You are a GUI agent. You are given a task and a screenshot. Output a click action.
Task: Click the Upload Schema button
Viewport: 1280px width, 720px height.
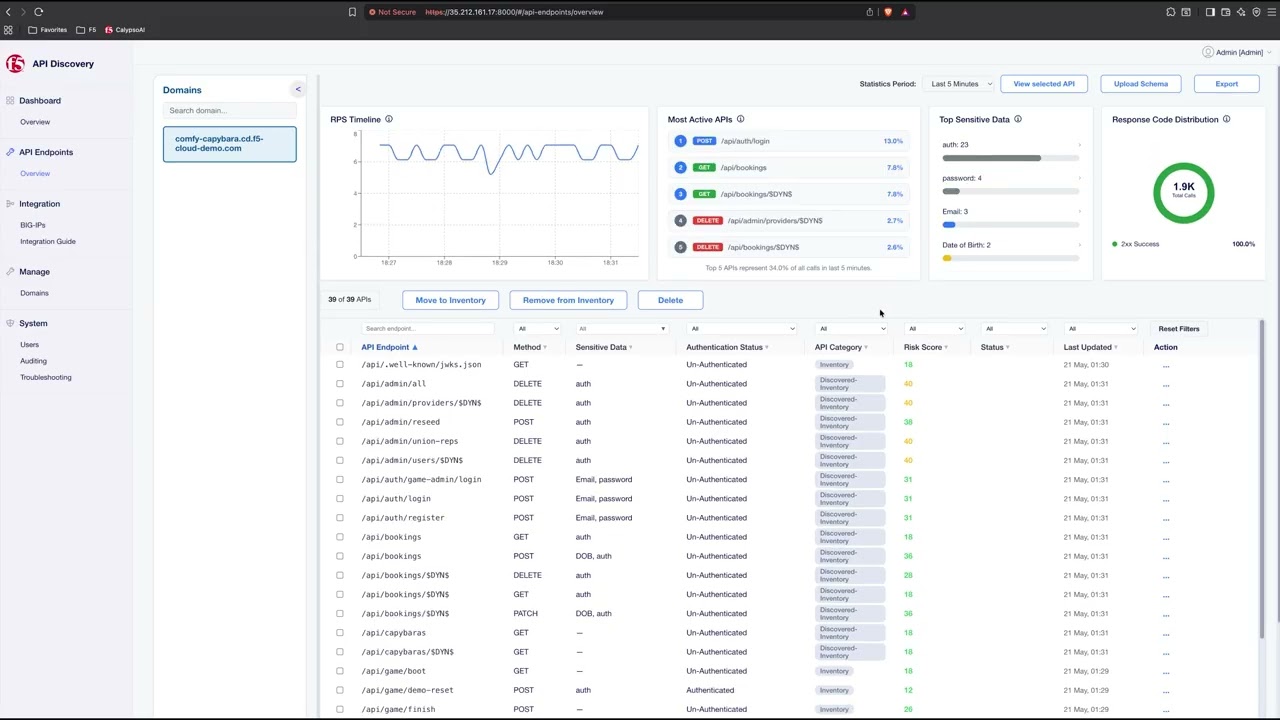point(1141,84)
